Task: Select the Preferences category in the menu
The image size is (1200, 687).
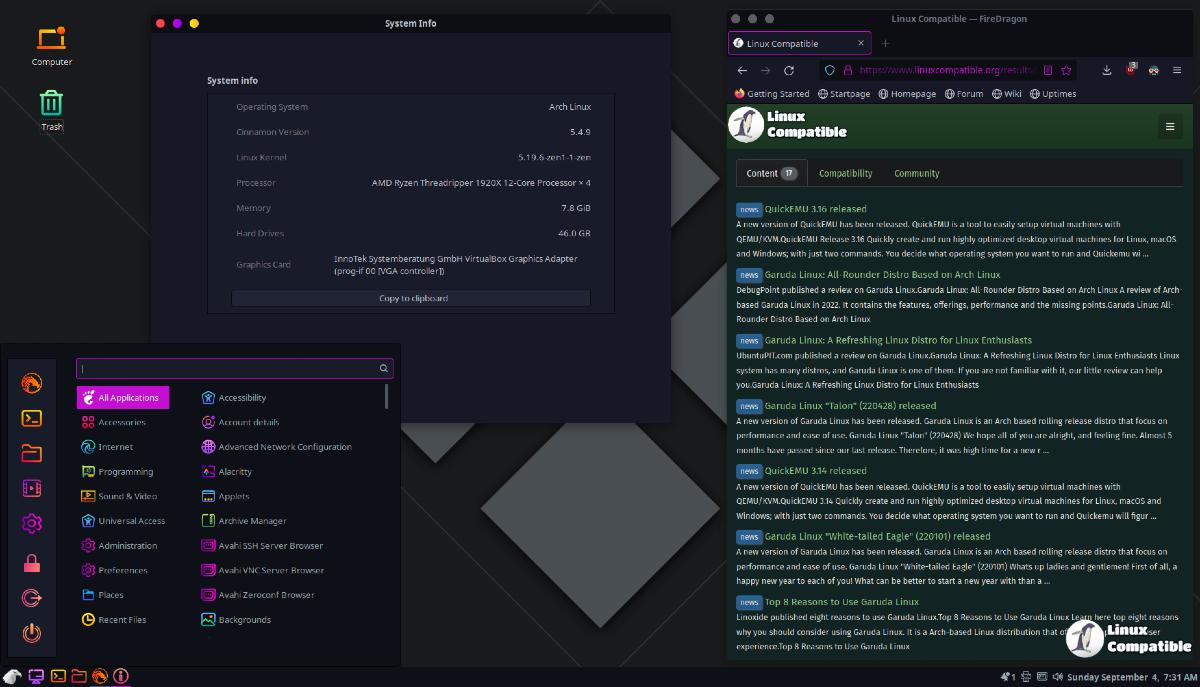Action: coord(122,570)
